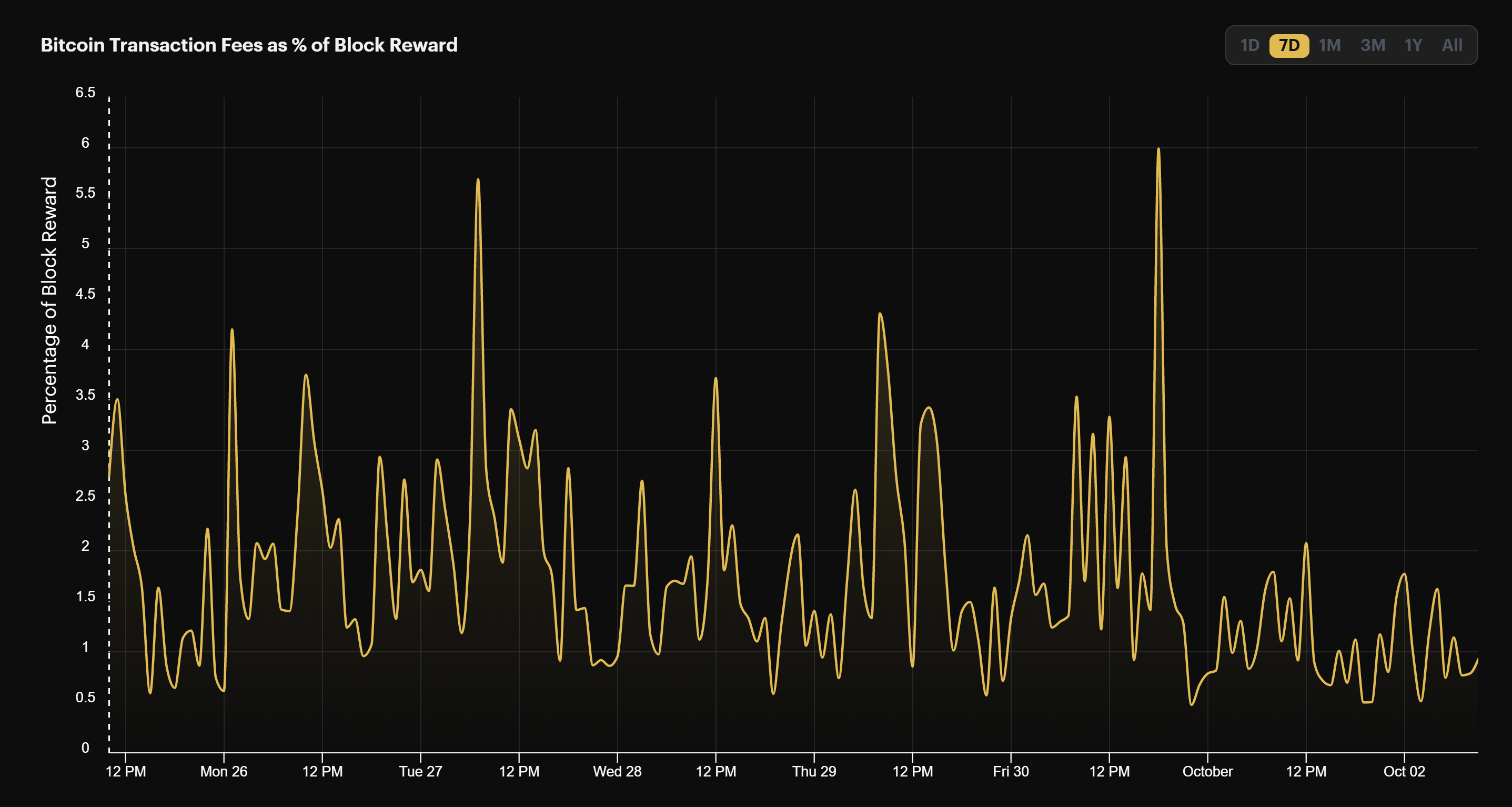Image resolution: width=1512 pixels, height=807 pixels.
Task: Select the 3M range option
Action: pos(1373,45)
